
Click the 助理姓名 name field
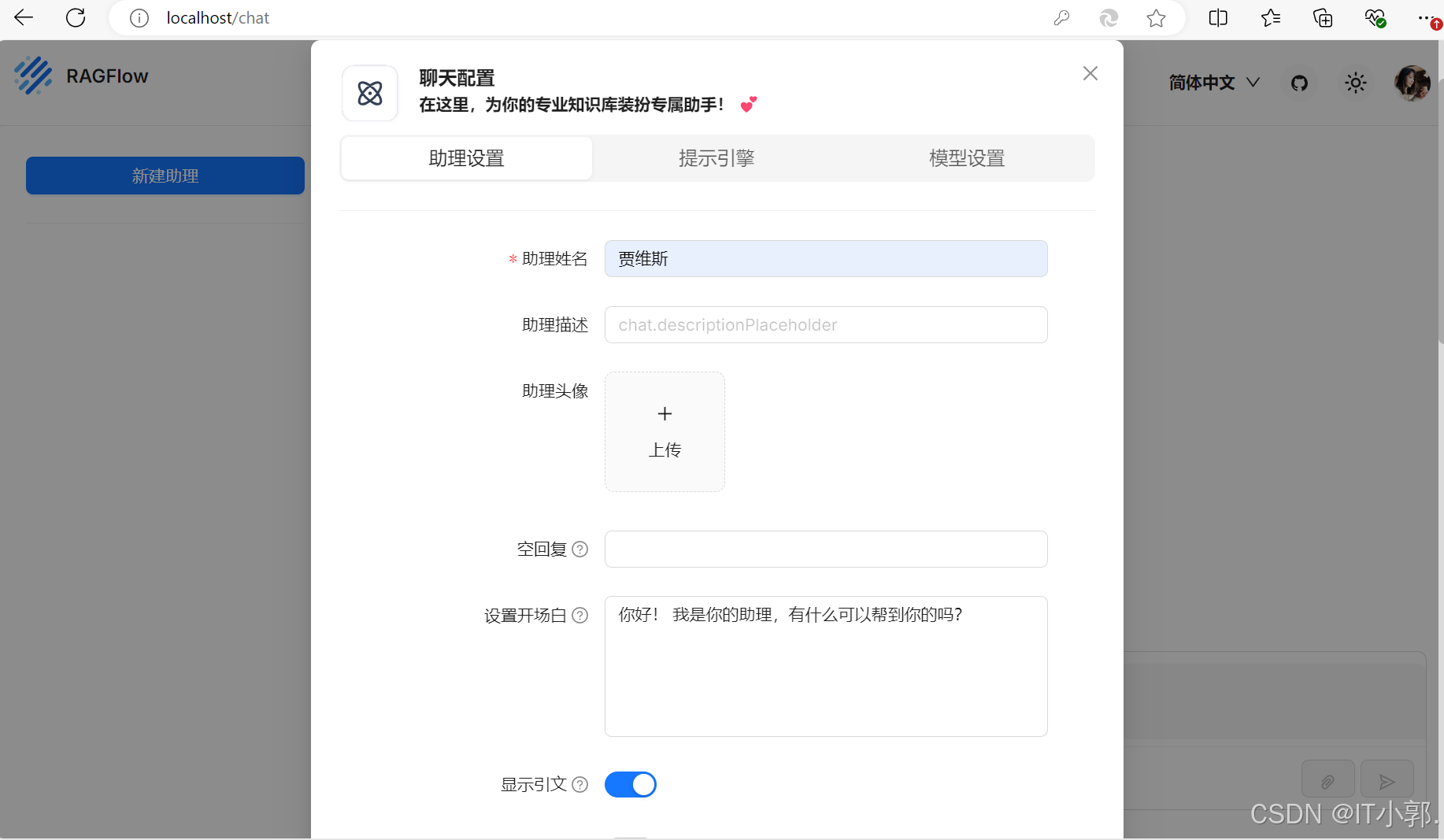coord(825,258)
